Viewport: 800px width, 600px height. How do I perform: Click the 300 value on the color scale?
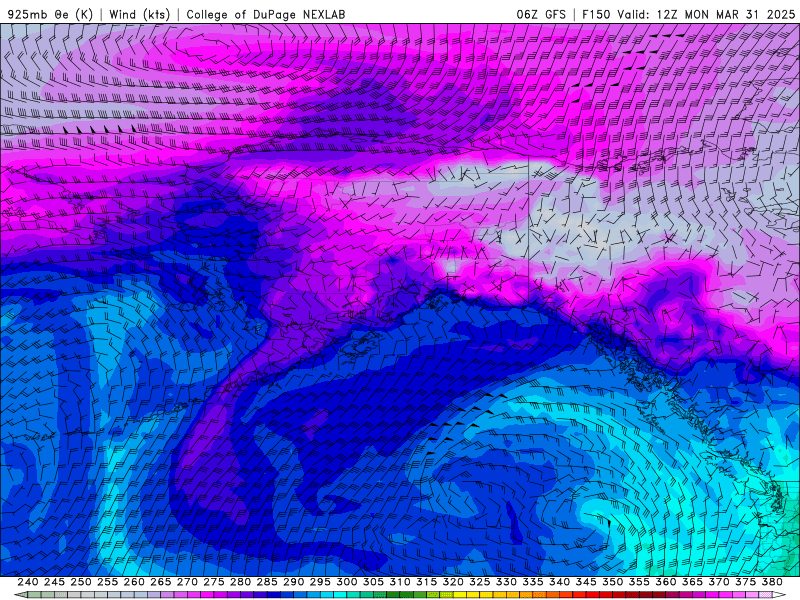point(347,582)
